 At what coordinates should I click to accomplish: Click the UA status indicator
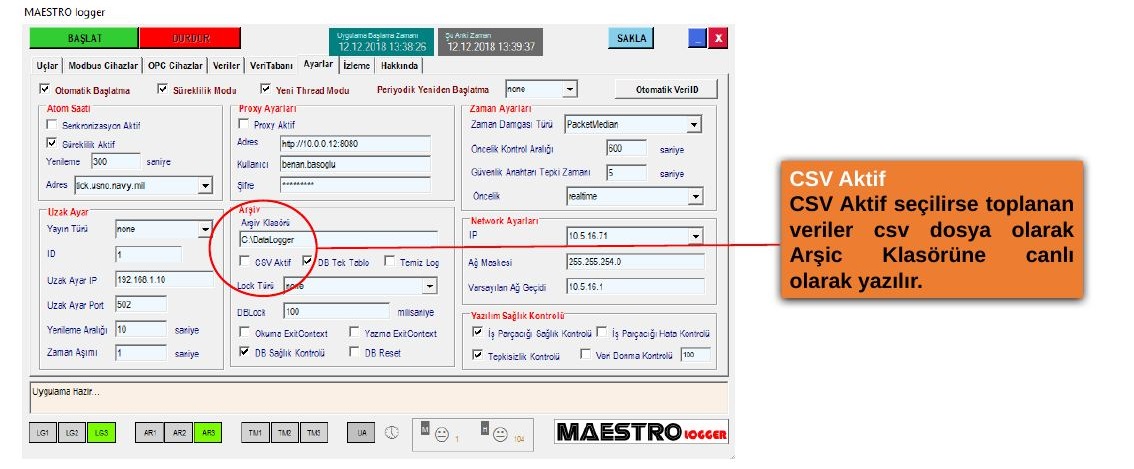[x=361, y=433]
